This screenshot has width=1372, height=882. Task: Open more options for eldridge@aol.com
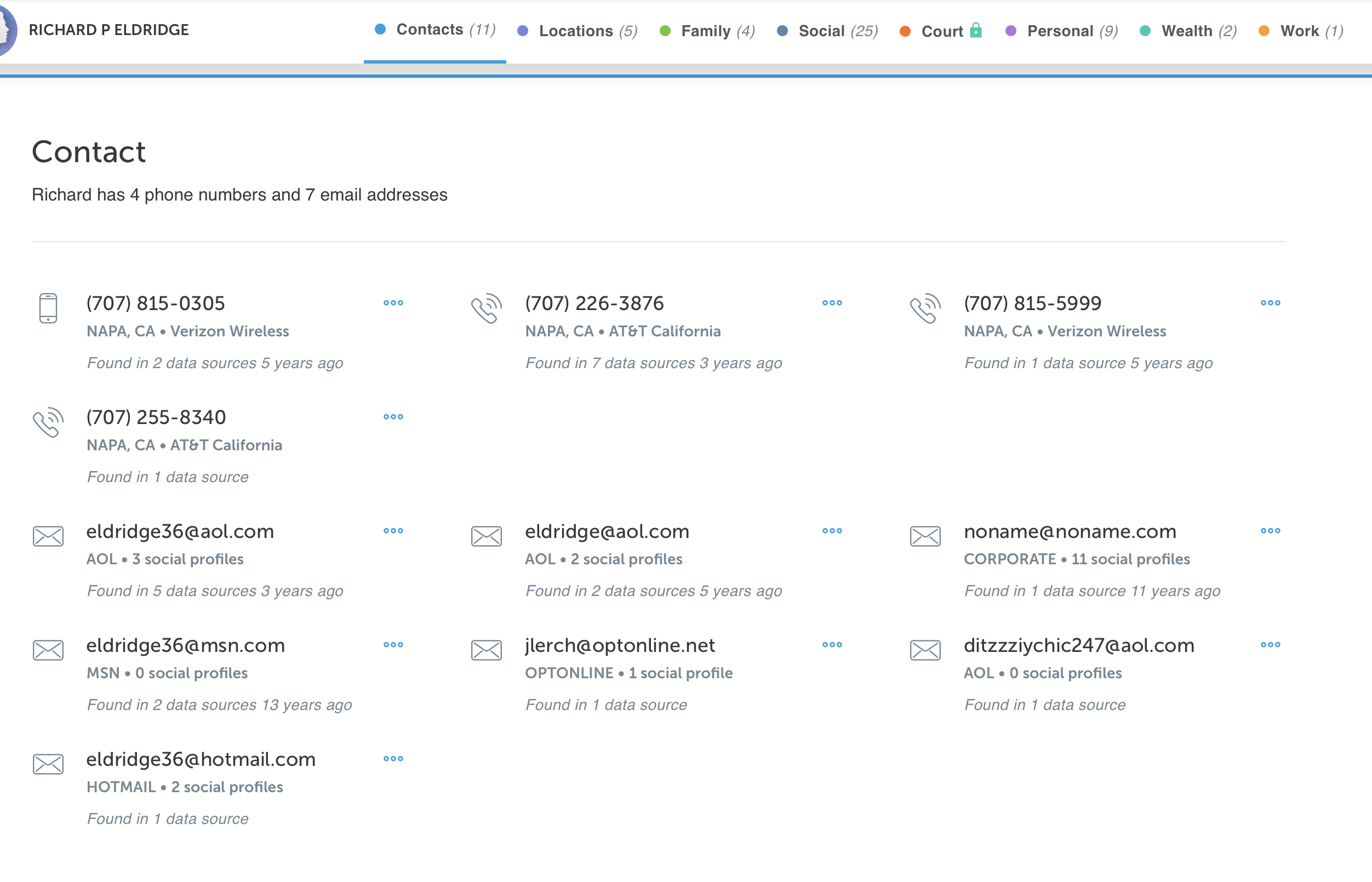coord(832,530)
